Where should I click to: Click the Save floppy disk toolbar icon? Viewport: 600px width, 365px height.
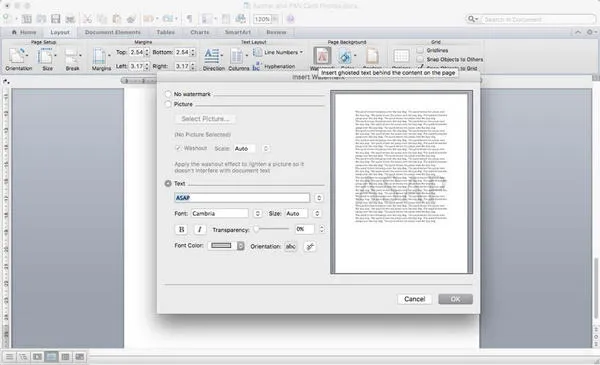point(56,19)
